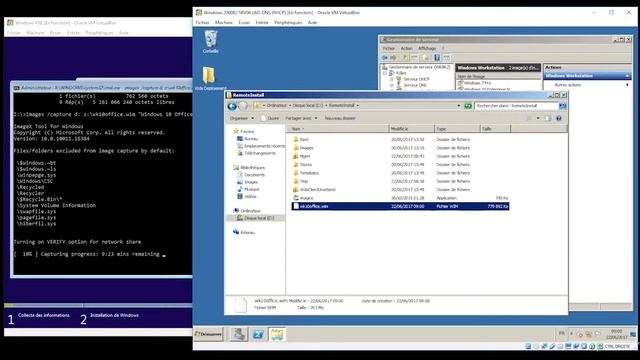Image resolution: width=640 pixels, height=360 pixels.
Task: Click the Démarrer start button
Action: (x=209, y=334)
